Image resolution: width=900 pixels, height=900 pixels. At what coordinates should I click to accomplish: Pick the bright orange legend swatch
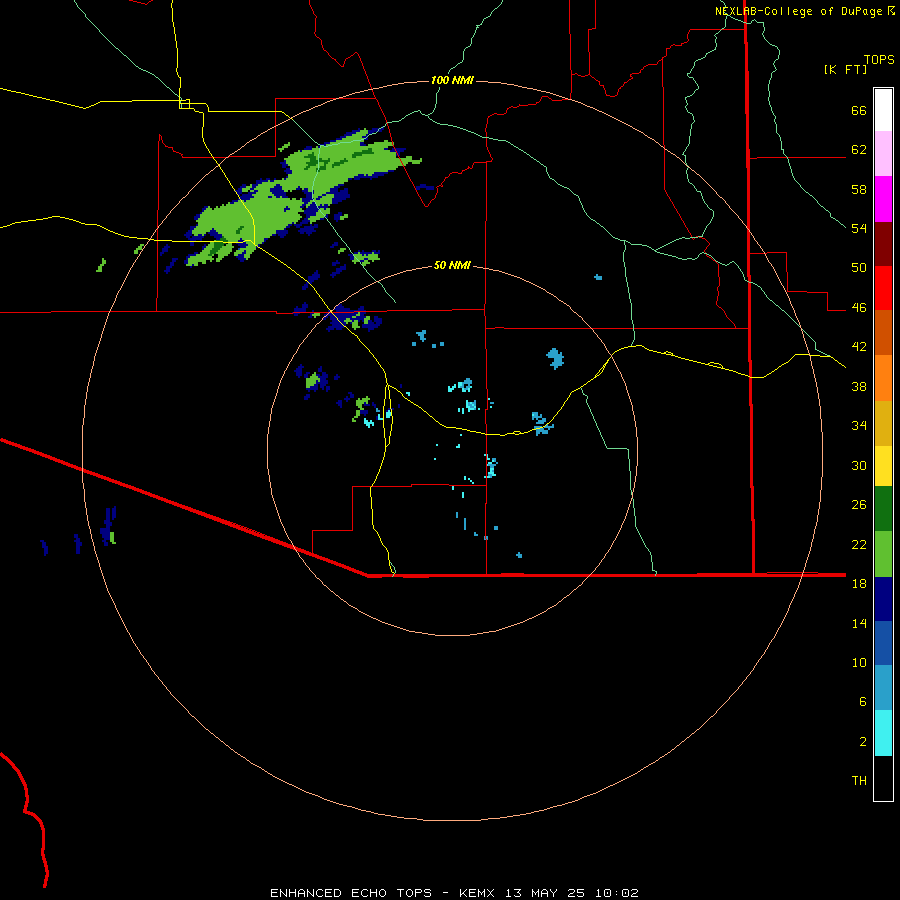click(883, 378)
